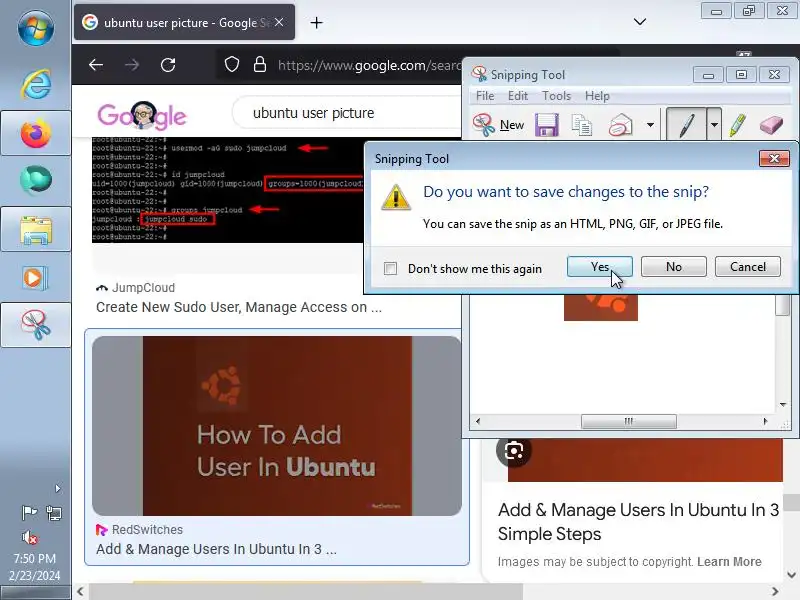Click the Action Center flag icon

29,512
